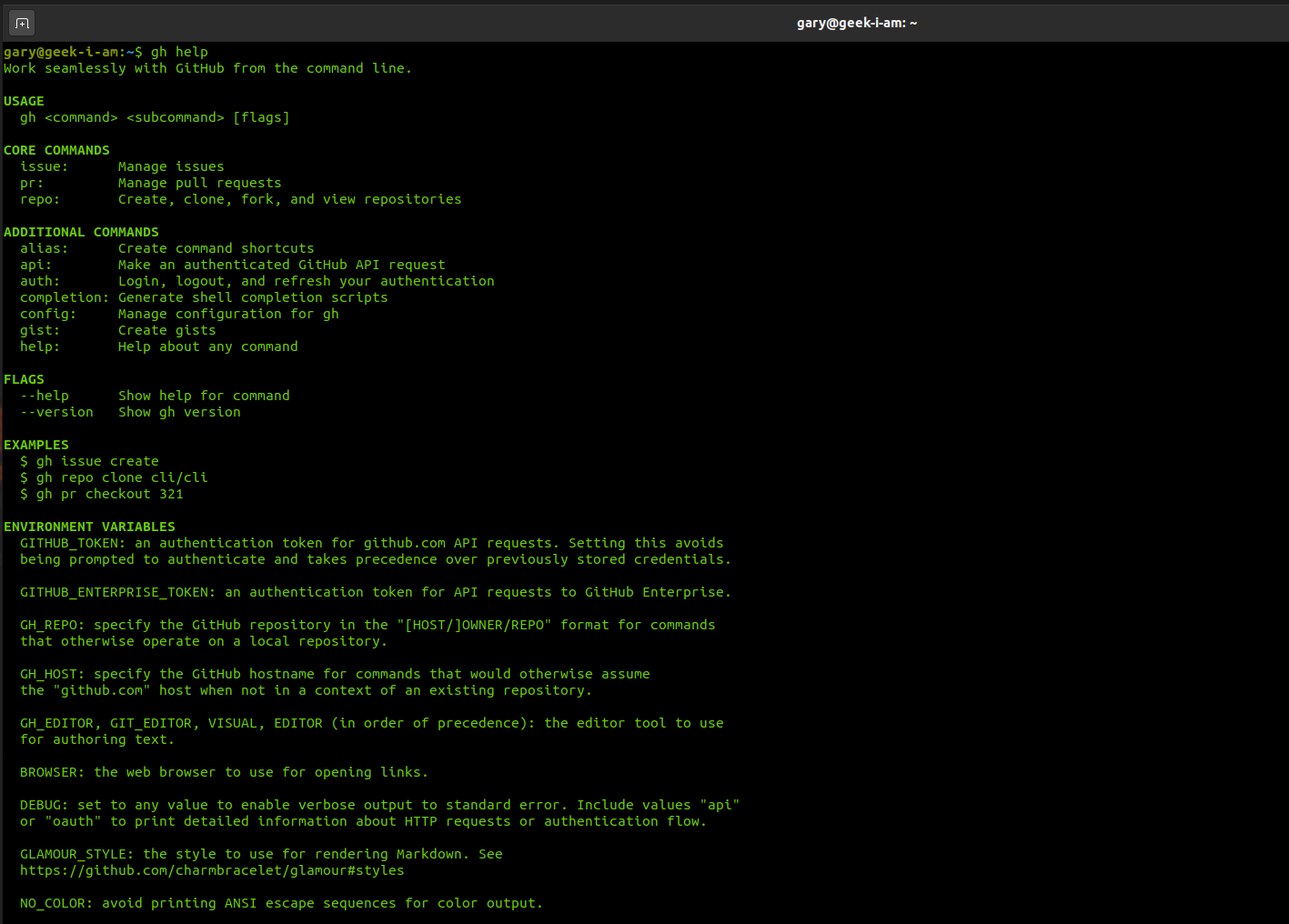Click the '--help' flag
The width and height of the screenshot is (1289, 924).
(x=45, y=396)
